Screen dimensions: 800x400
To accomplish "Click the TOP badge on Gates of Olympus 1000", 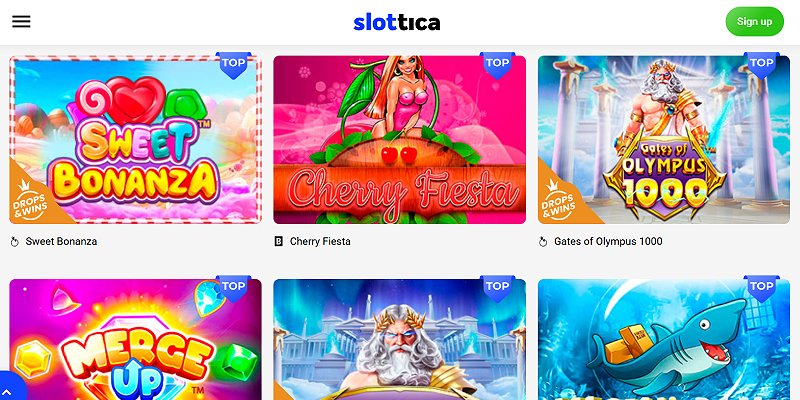I will 761,65.
